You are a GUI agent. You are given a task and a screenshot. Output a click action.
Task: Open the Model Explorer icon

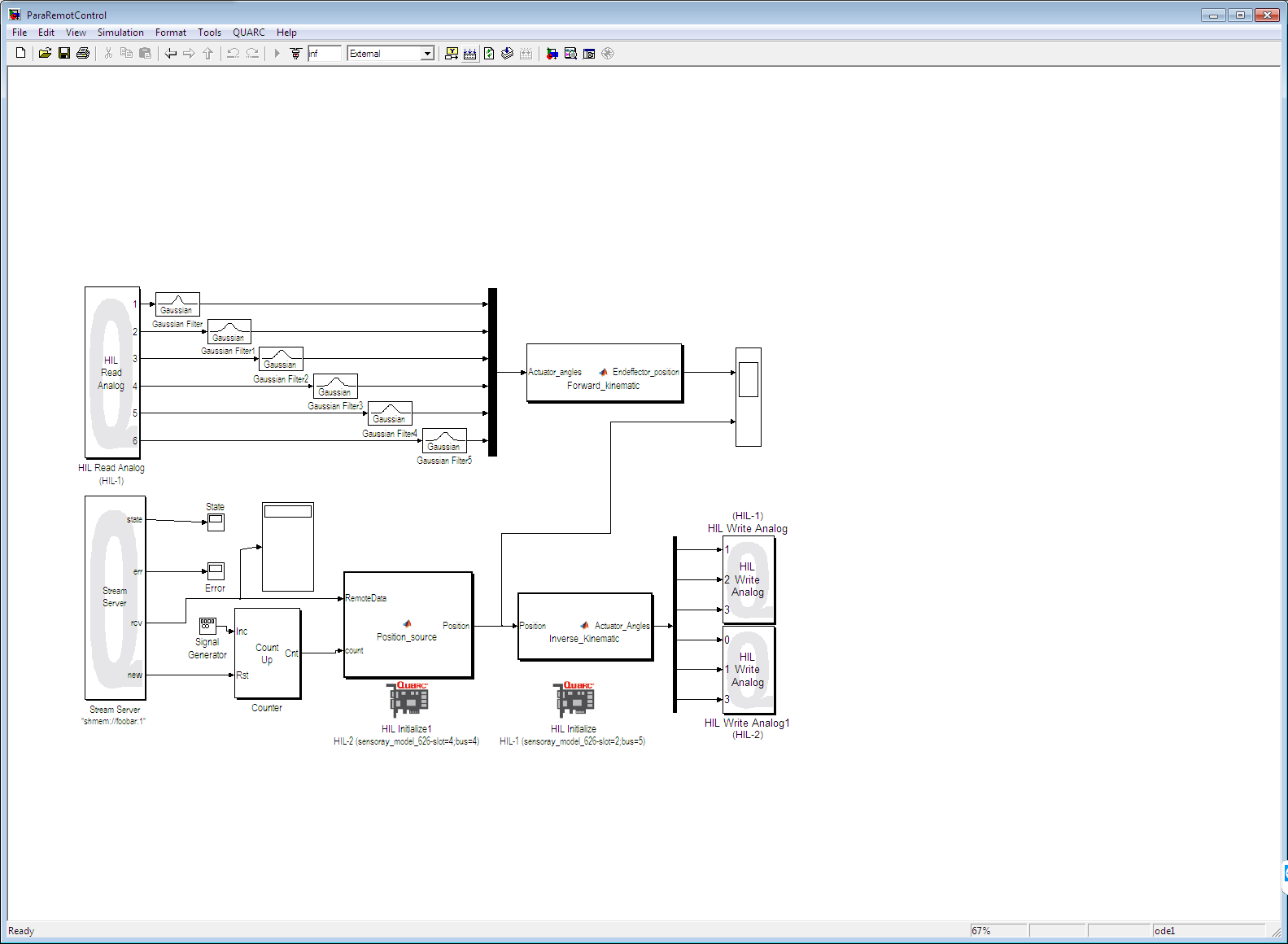pos(570,54)
